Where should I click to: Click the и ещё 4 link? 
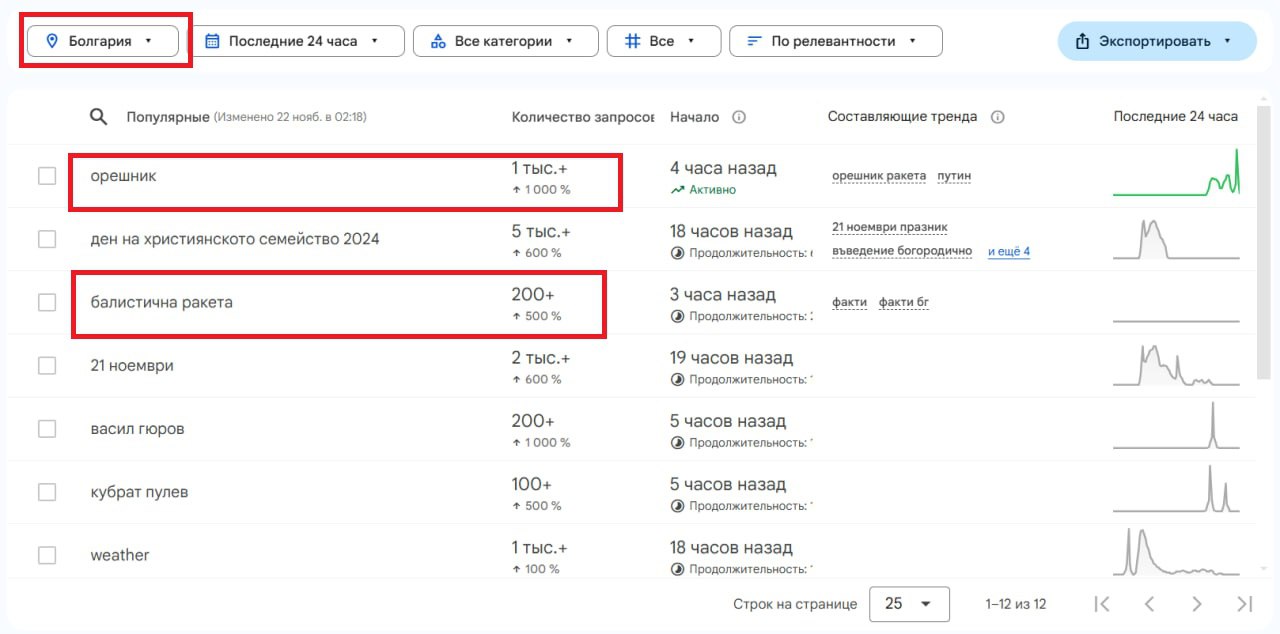pyautogui.click(x=1009, y=252)
